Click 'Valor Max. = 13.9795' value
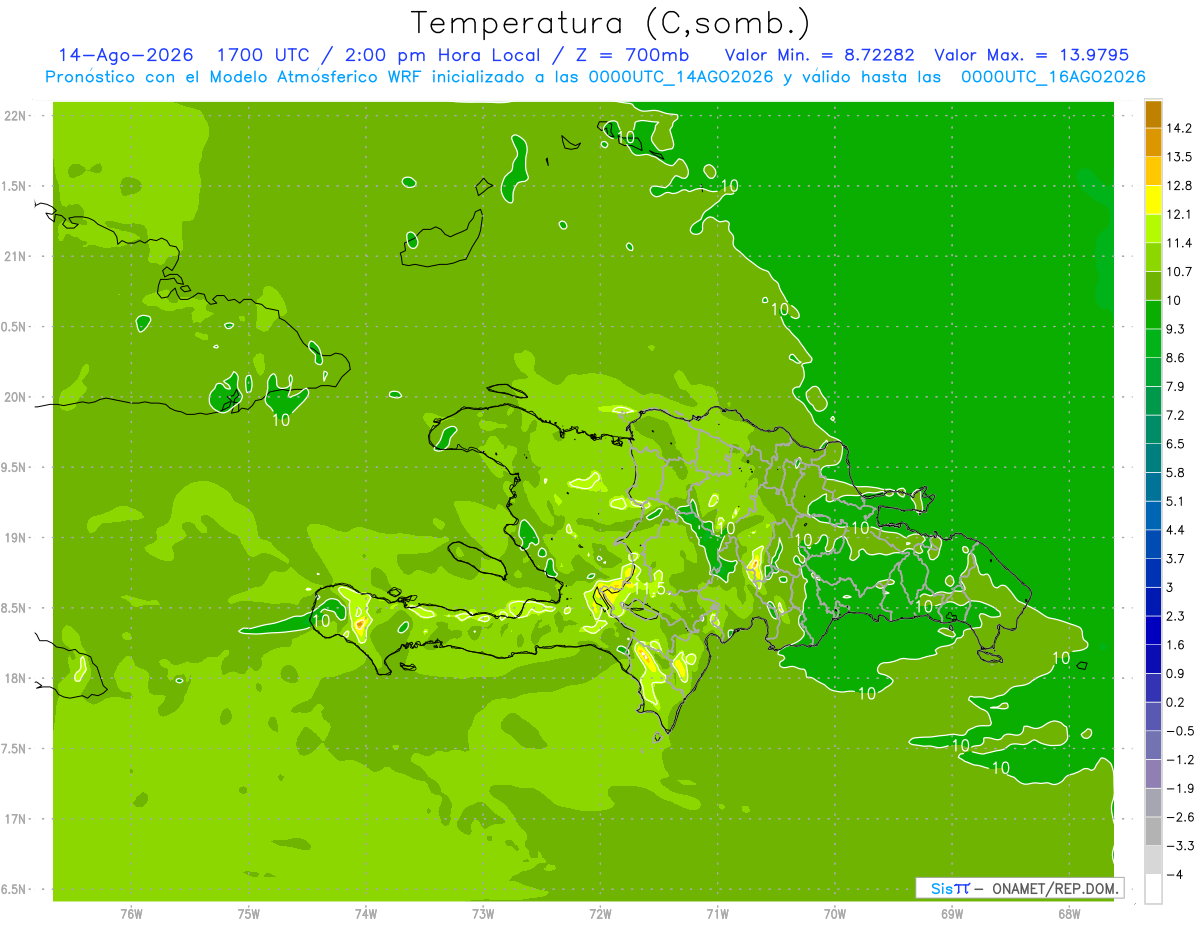This screenshot has height=927, width=1200. tap(1031, 54)
